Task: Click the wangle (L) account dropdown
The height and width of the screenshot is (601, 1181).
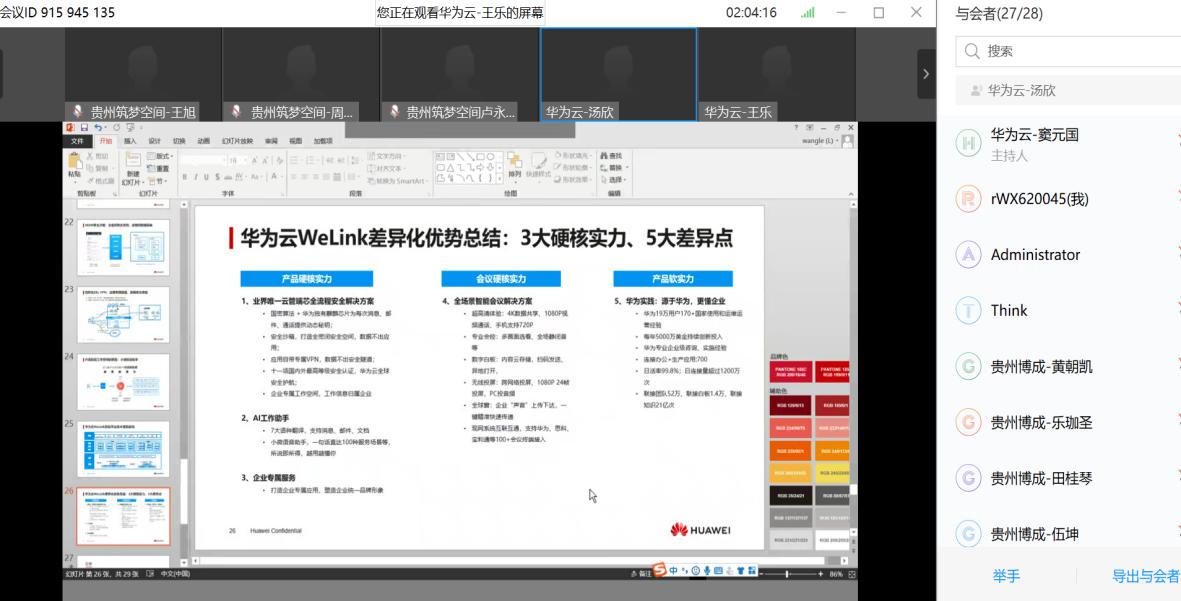Action: (x=819, y=141)
